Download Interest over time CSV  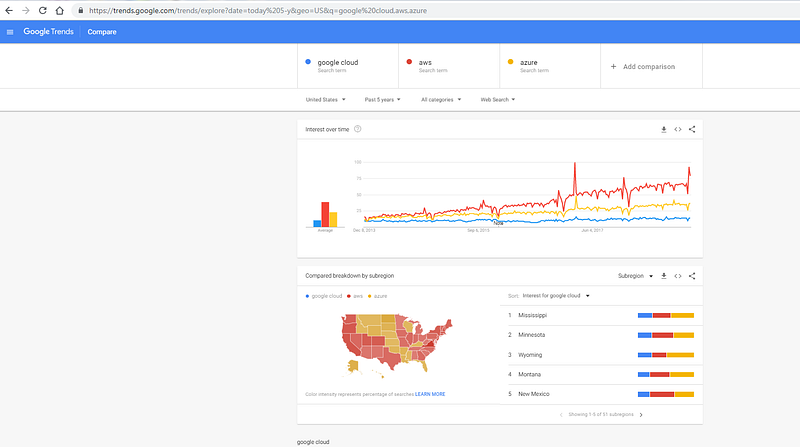664,130
